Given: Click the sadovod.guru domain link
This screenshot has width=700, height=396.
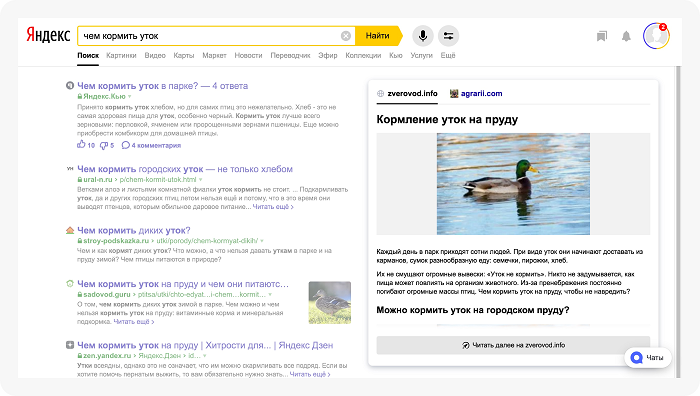Looking at the screenshot, I should (x=107, y=295).
